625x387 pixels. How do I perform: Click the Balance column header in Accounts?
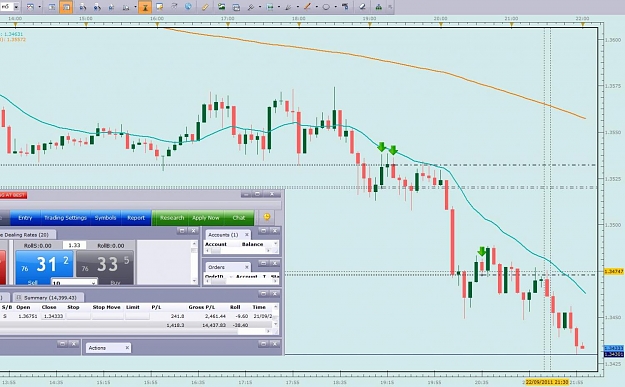tap(252, 244)
